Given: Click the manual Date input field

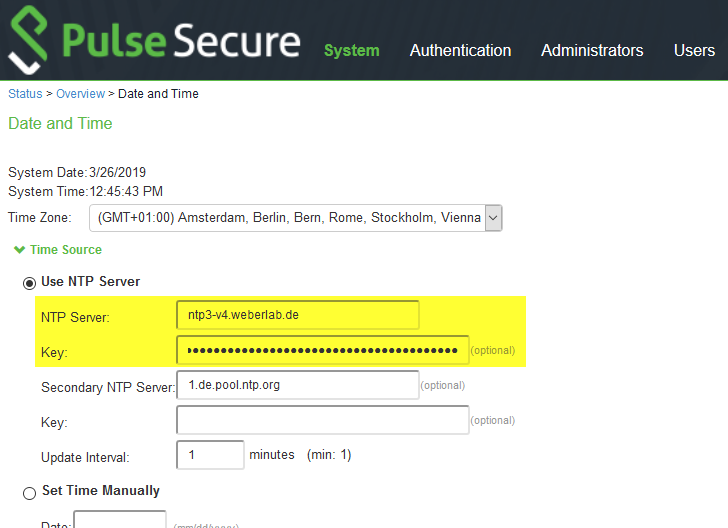Looking at the screenshot, I should point(120,520).
